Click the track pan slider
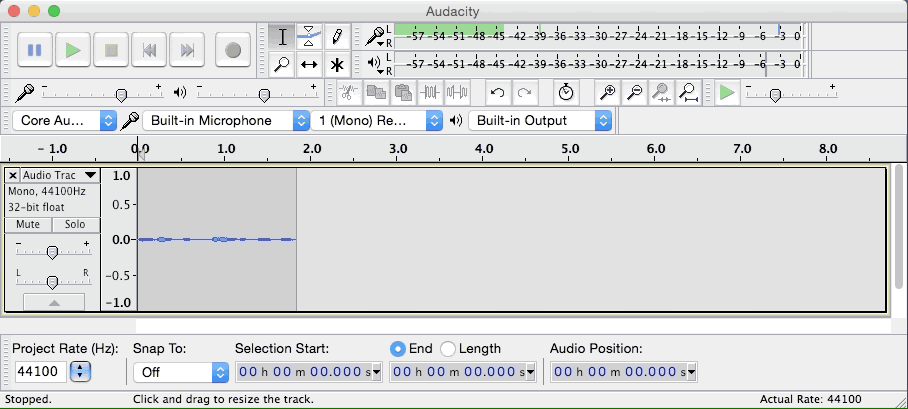The image size is (908, 409). 52,282
